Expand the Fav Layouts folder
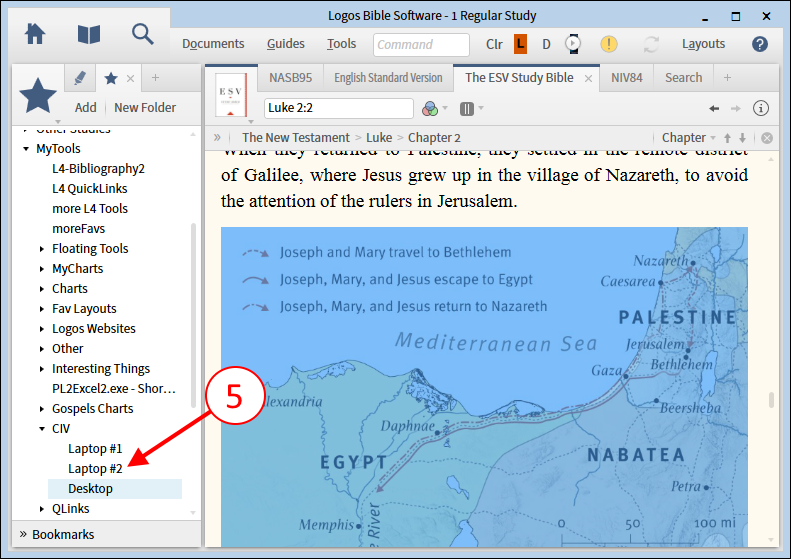Screen dimensions: 791x559 [x=42, y=309]
